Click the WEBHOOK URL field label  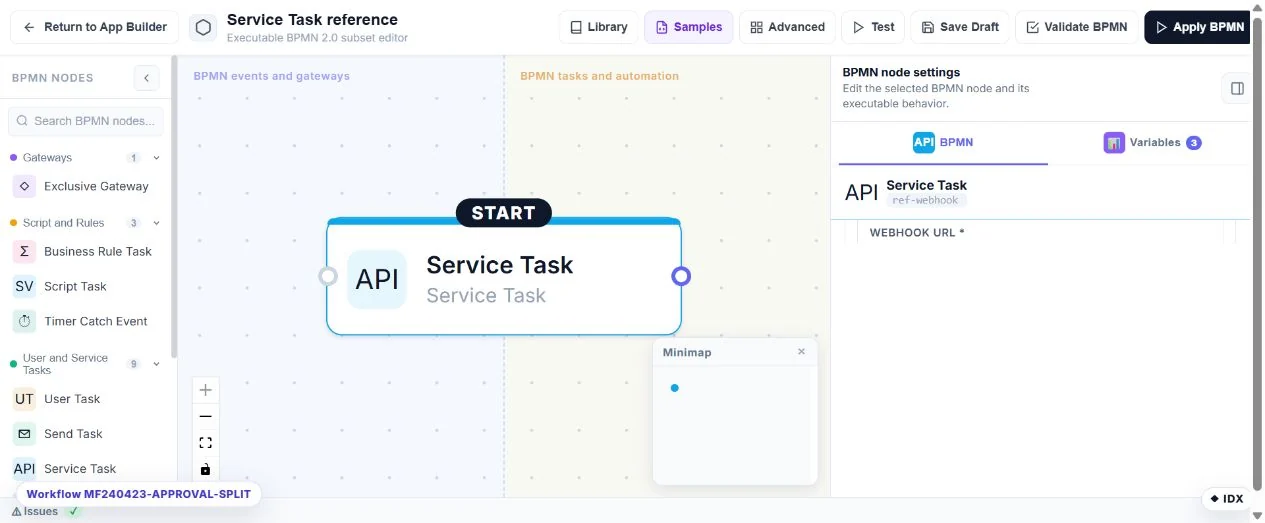point(917,233)
